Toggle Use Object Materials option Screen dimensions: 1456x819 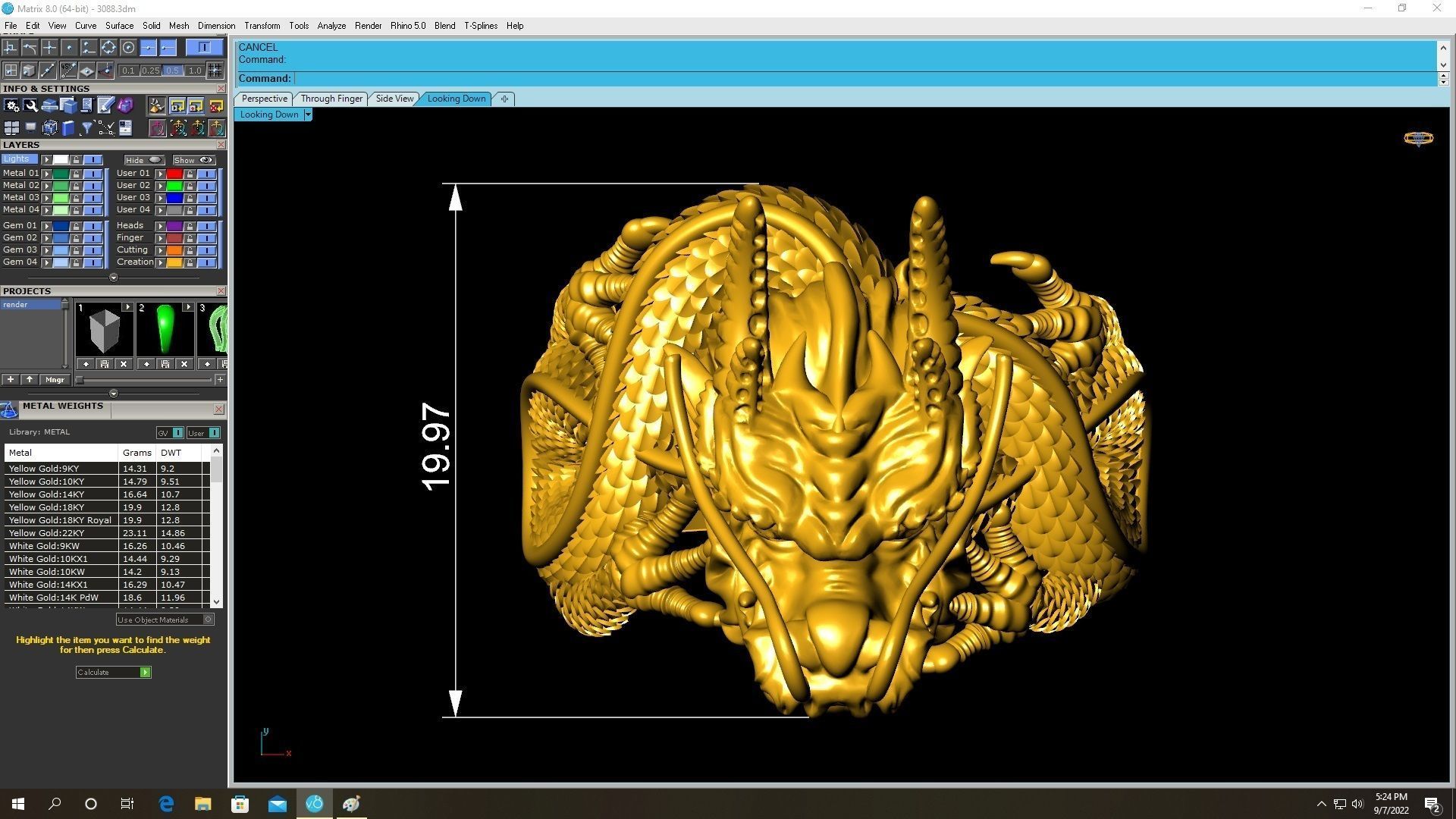208,620
